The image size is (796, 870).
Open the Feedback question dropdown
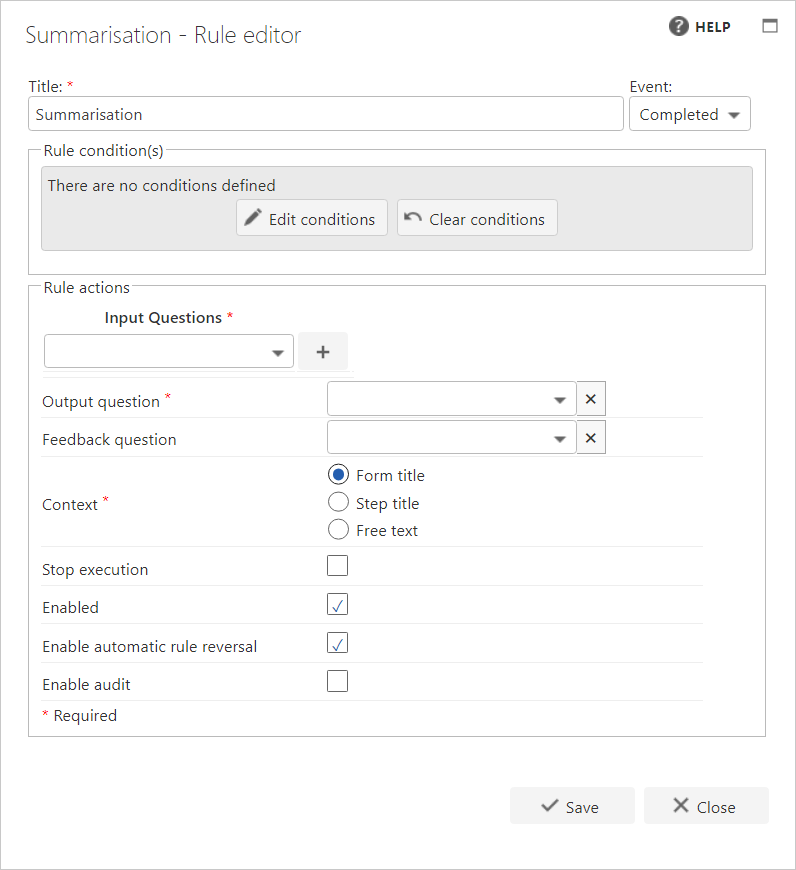coord(452,438)
